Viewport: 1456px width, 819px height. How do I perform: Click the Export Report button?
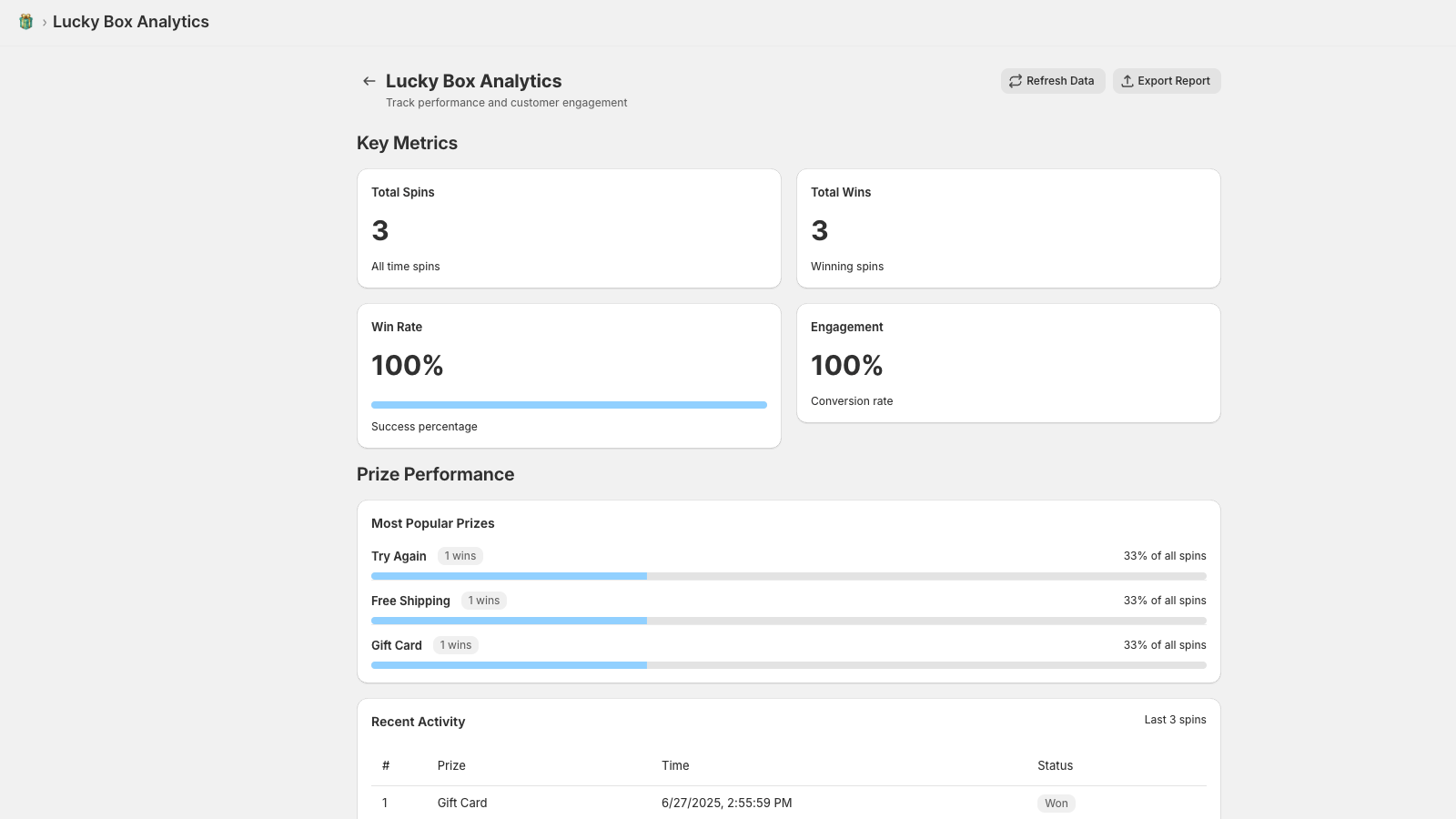[x=1167, y=81]
